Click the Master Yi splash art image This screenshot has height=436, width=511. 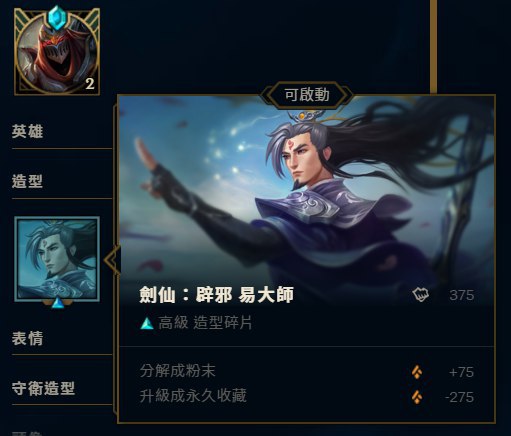[x=307, y=200]
